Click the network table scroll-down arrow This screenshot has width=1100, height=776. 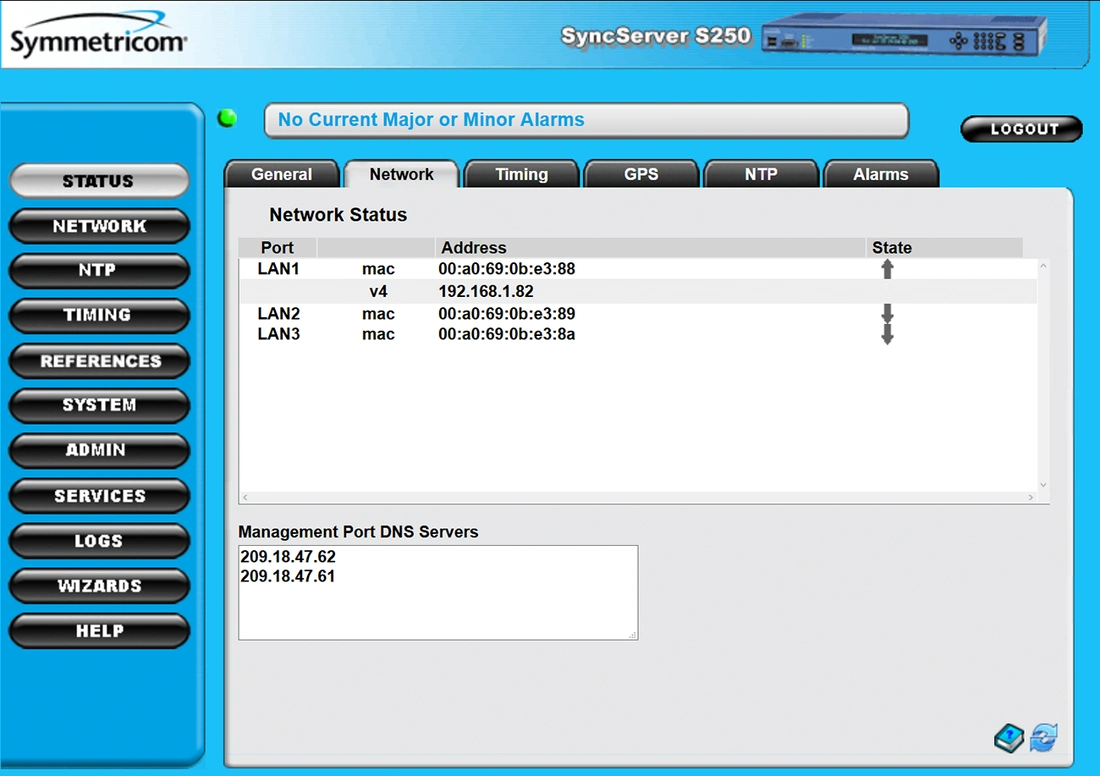pos(1043,485)
